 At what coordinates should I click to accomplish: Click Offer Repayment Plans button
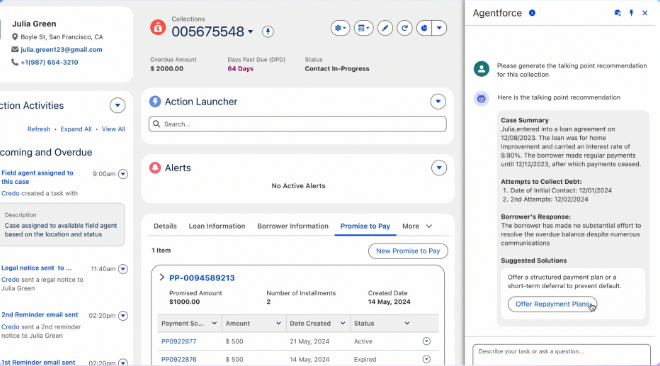tap(552, 304)
